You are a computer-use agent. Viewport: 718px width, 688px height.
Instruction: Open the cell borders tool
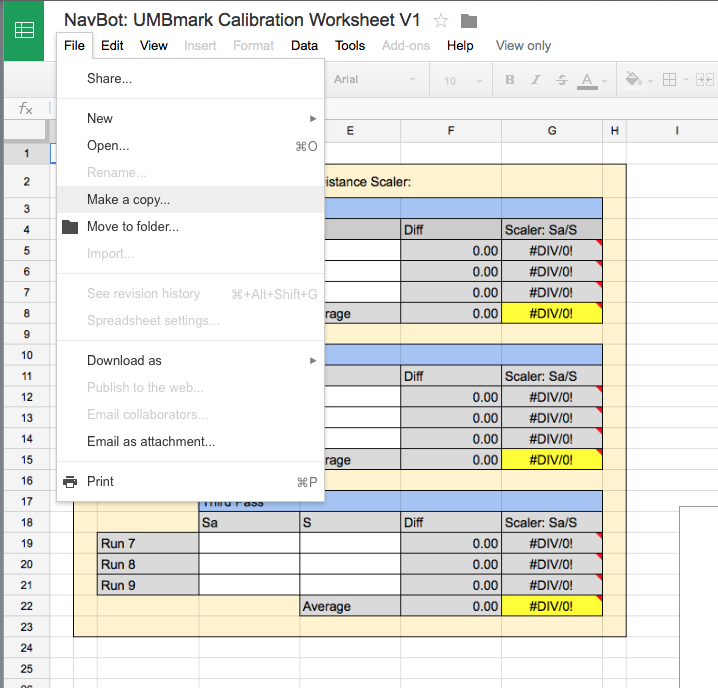[670, 80]
